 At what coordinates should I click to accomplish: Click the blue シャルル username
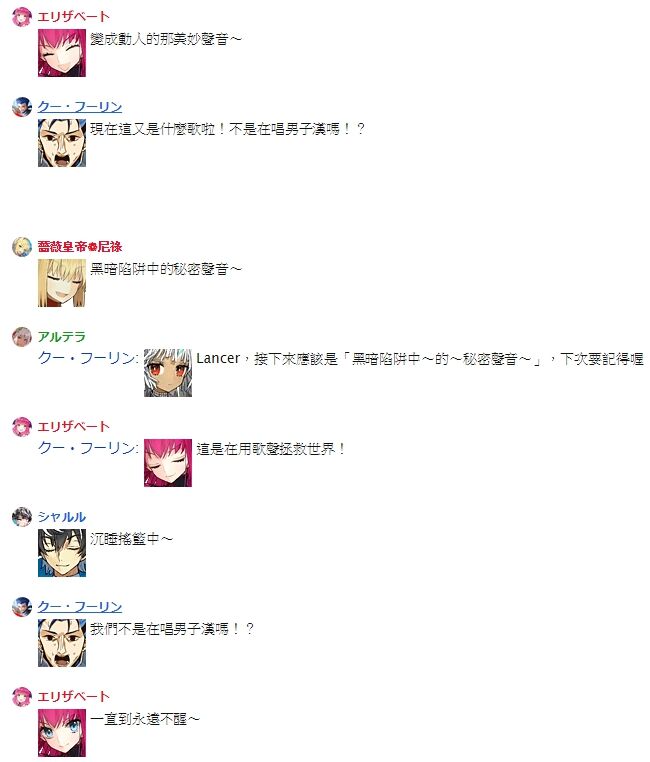tap(62, 517)
